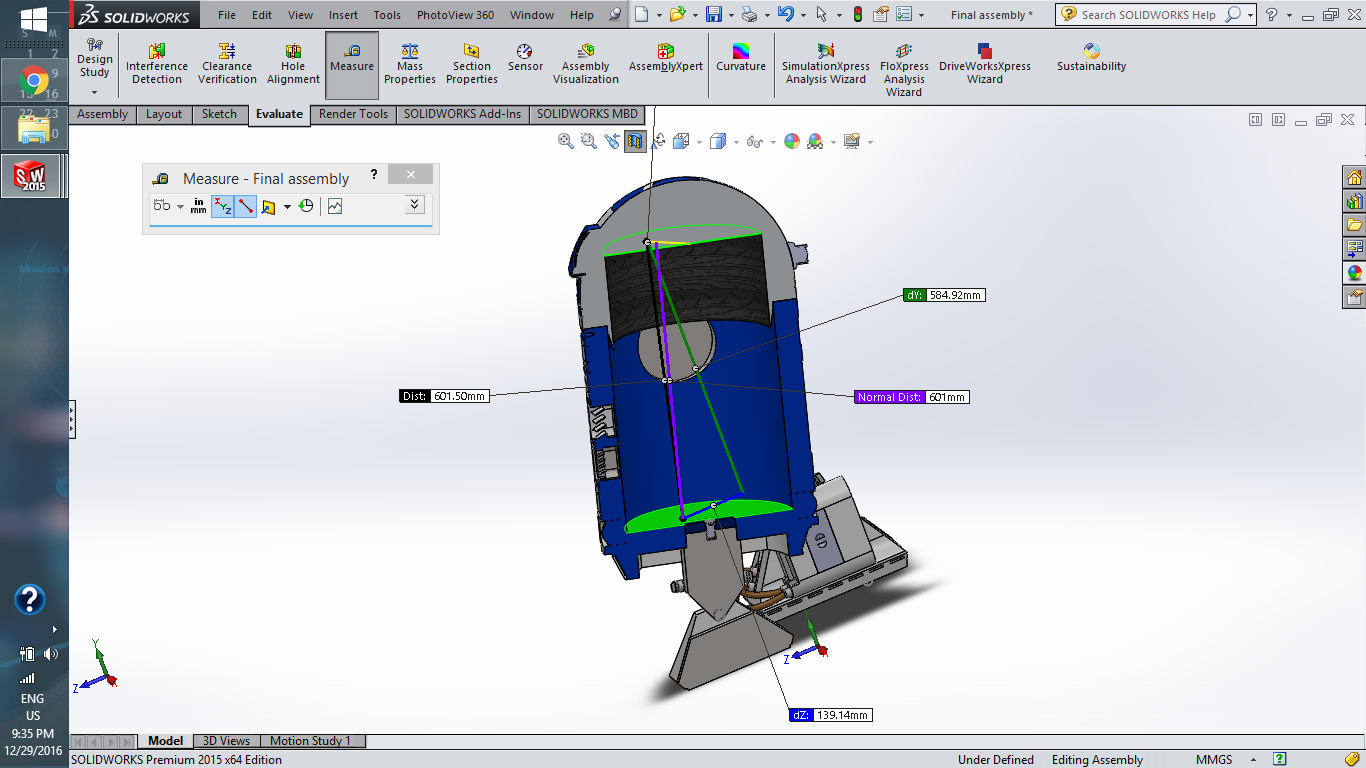Switch to the 3D Views tab
Image resolution: width=1366 pixels, height=768 pixels.
click(226, 741)
